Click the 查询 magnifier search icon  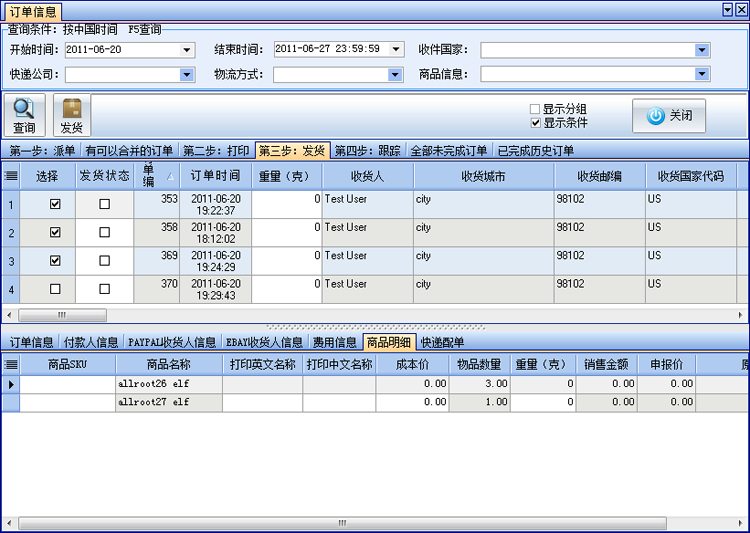pos(24,109)
